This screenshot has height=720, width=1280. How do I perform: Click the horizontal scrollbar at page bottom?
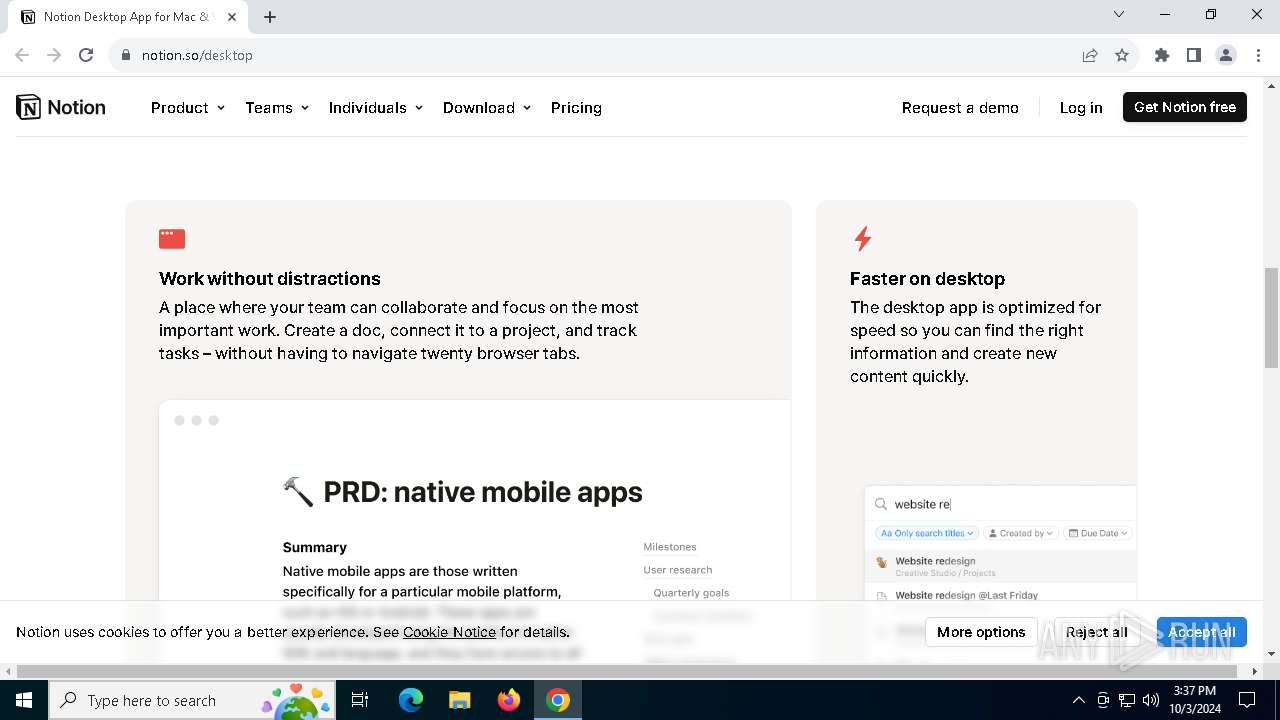[626, 671]
